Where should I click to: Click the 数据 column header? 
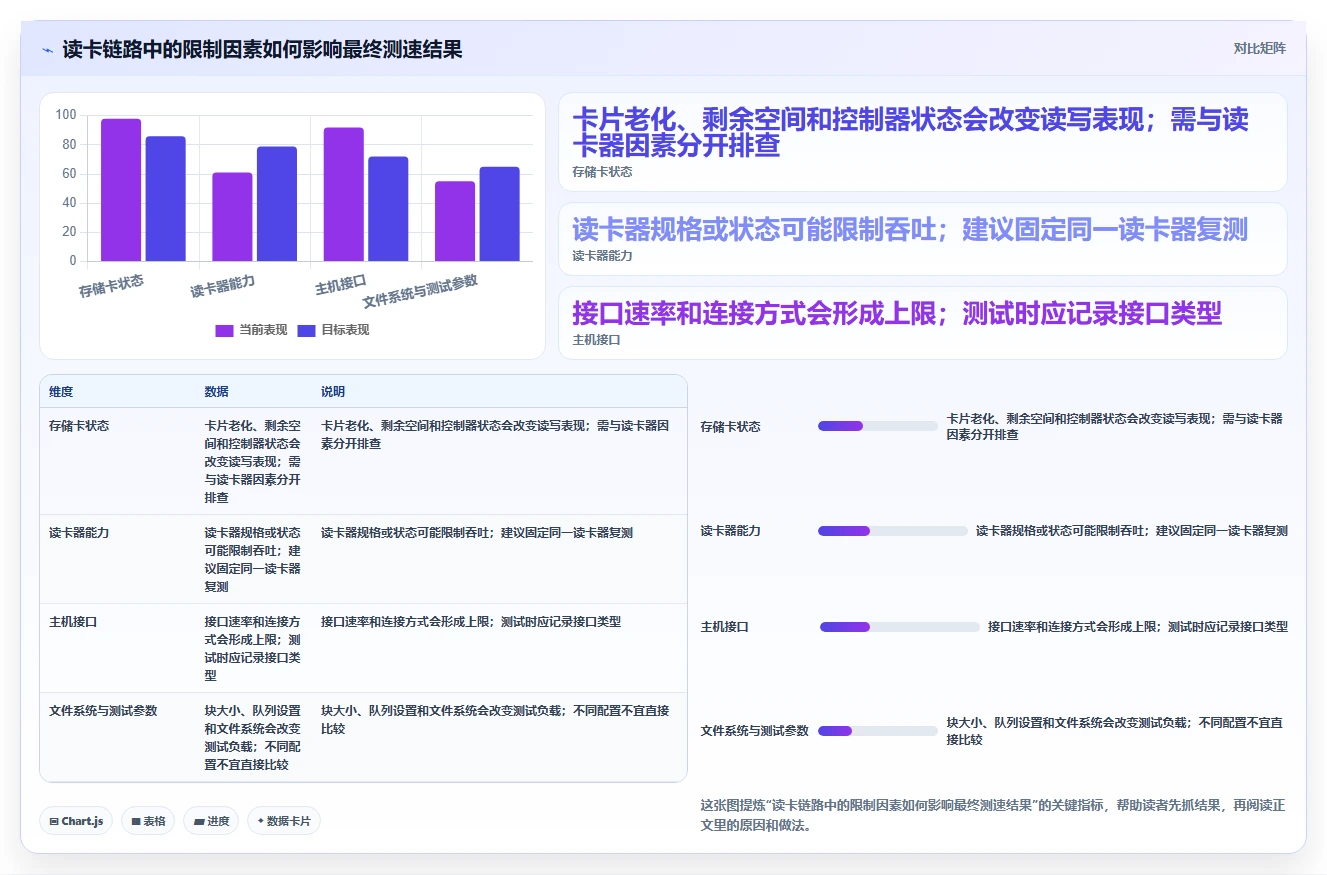click(217, 392)
